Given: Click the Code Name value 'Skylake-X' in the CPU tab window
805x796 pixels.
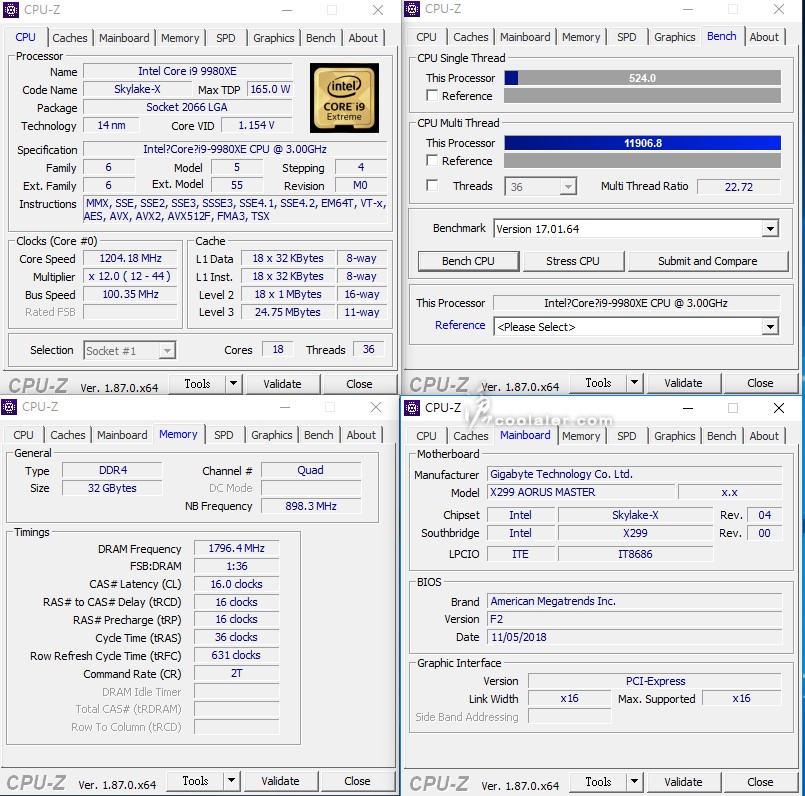Looking at the screenshot, I should [137, 89].
